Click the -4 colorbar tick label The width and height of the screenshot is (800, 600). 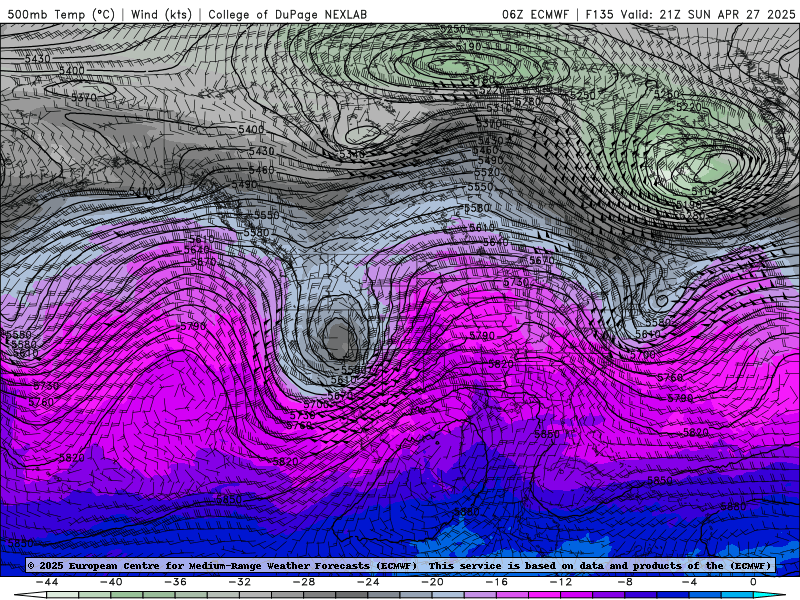point(689,582)
